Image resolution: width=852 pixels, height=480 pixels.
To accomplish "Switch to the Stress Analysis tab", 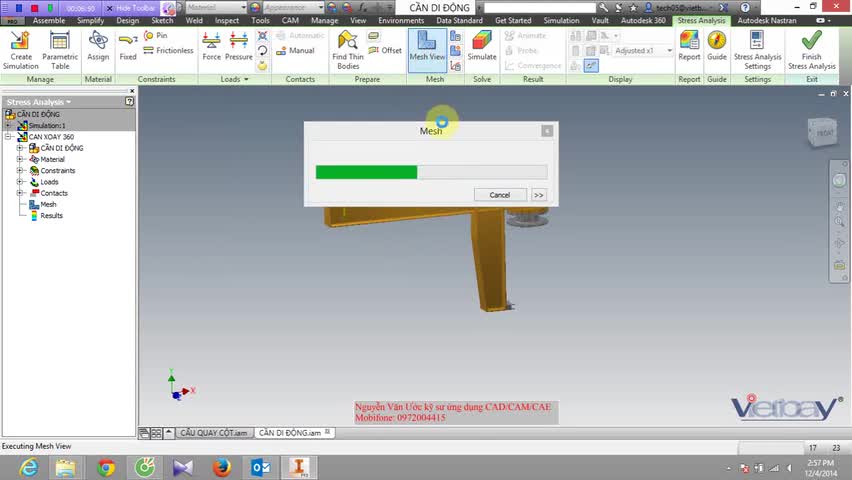I will pos(701,21).
